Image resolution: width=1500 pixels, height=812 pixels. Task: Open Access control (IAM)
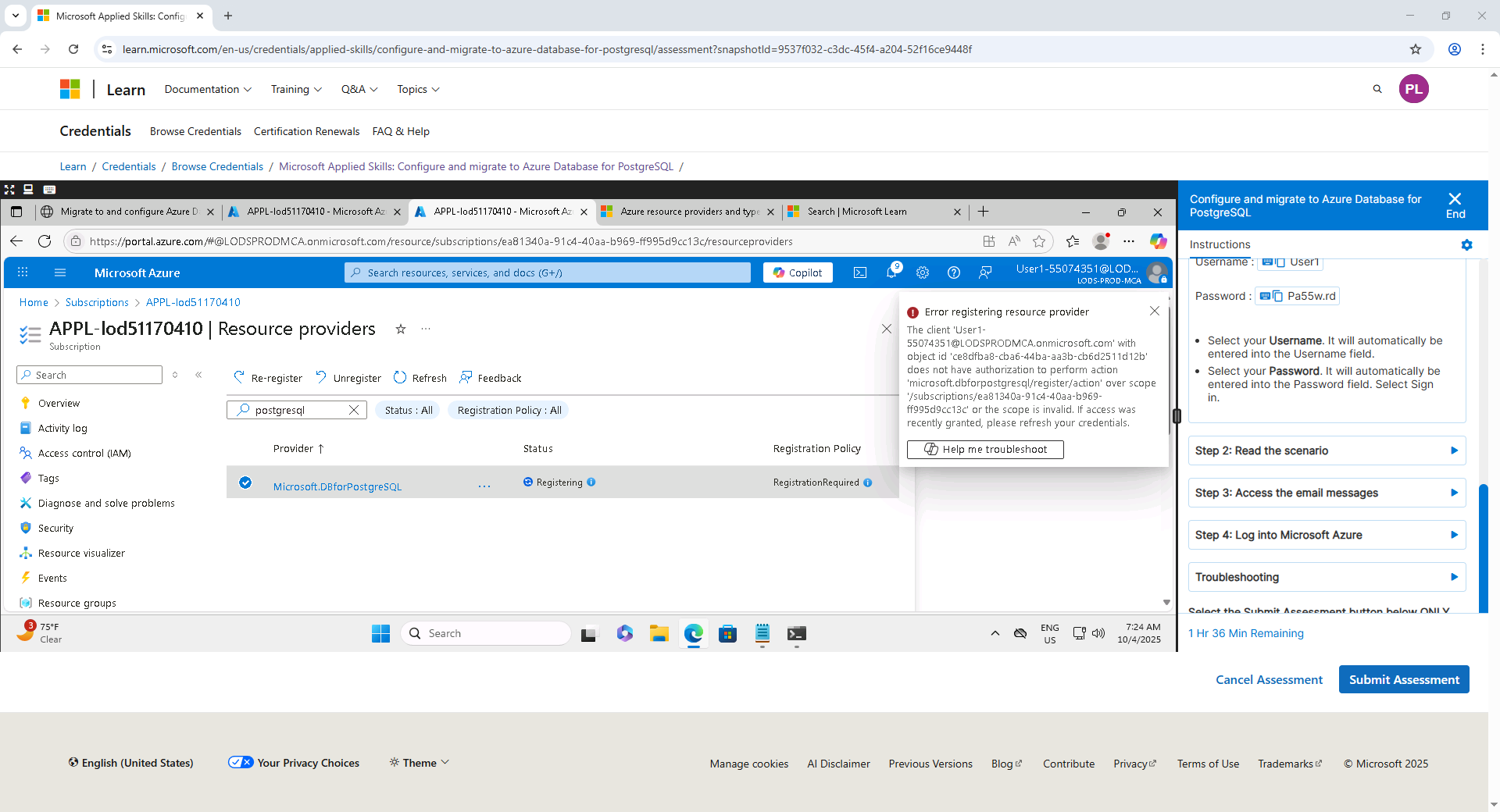[x=84, y=454]
